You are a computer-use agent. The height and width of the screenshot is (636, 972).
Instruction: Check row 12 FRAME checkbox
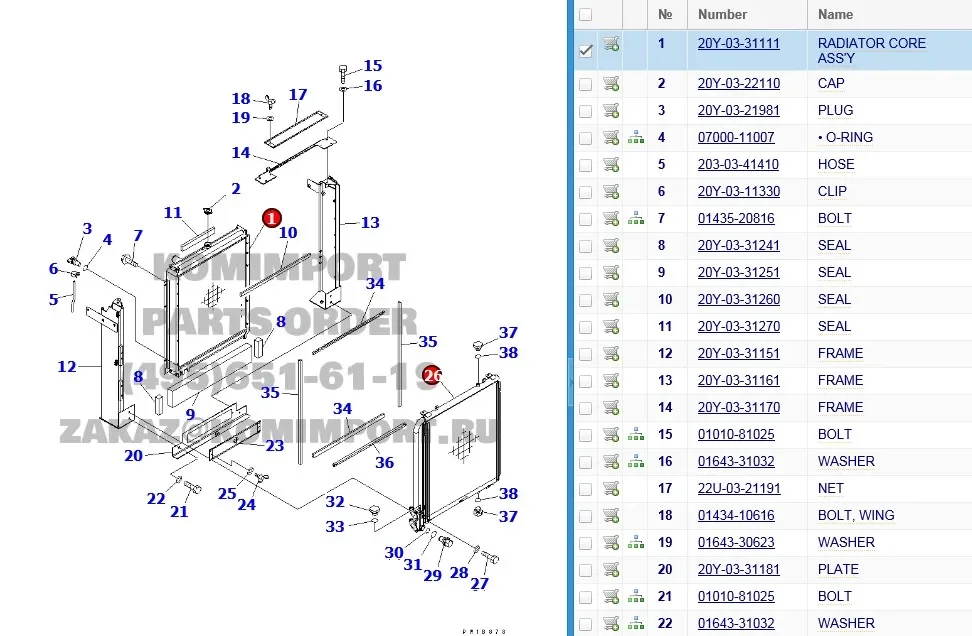pyautogui.click(x=585, y=355)
